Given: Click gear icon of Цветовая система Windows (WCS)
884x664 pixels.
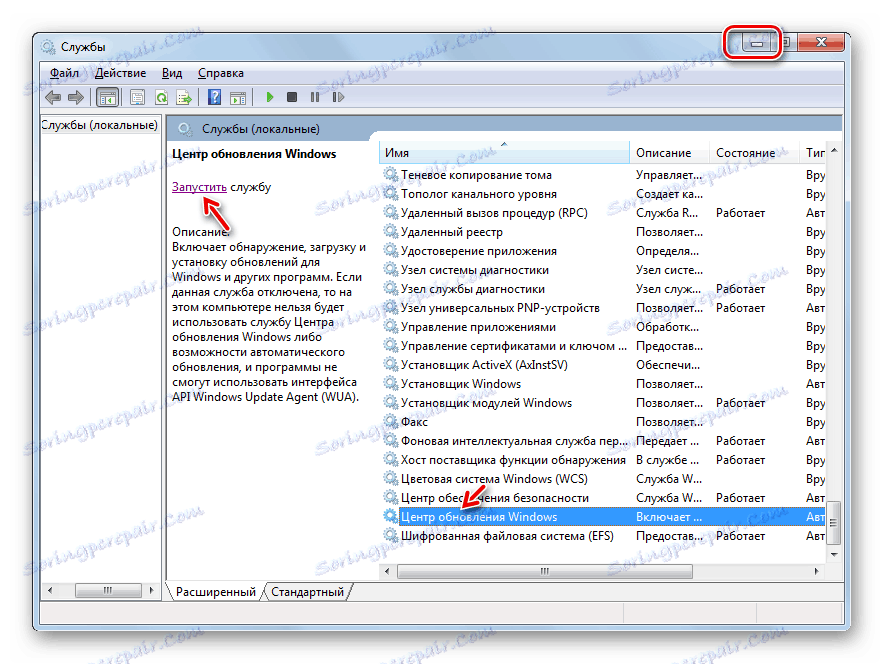Looking at the screenshot, I should pyautogui.click(x=391, y=478).
